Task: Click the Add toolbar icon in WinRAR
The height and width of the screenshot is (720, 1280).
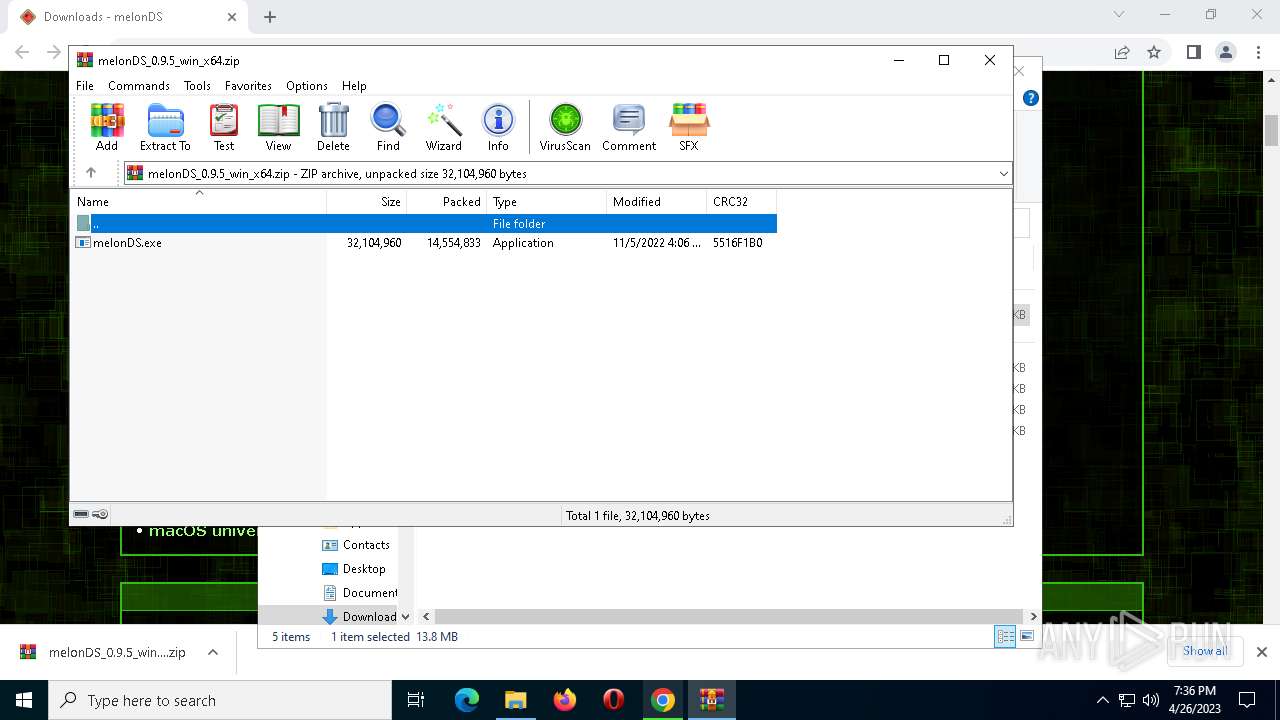Action: (107, 127)
